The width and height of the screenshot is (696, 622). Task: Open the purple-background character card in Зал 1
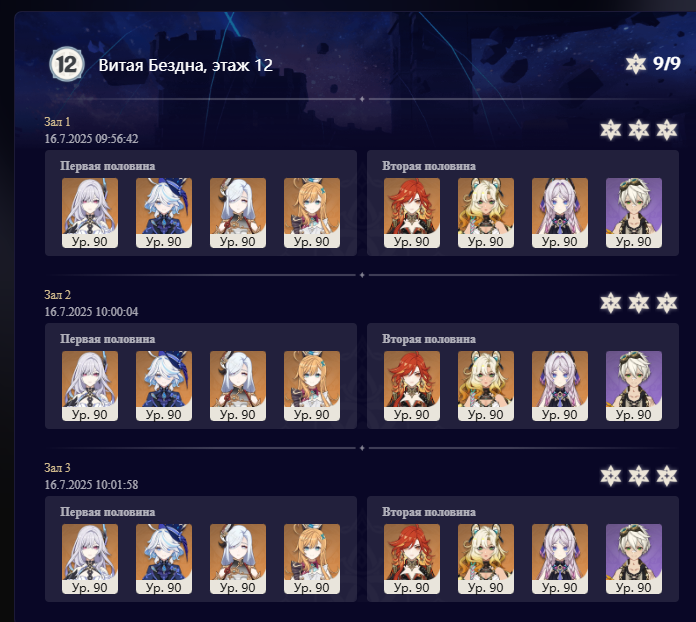pyautogui.click(x=633, y=213)
